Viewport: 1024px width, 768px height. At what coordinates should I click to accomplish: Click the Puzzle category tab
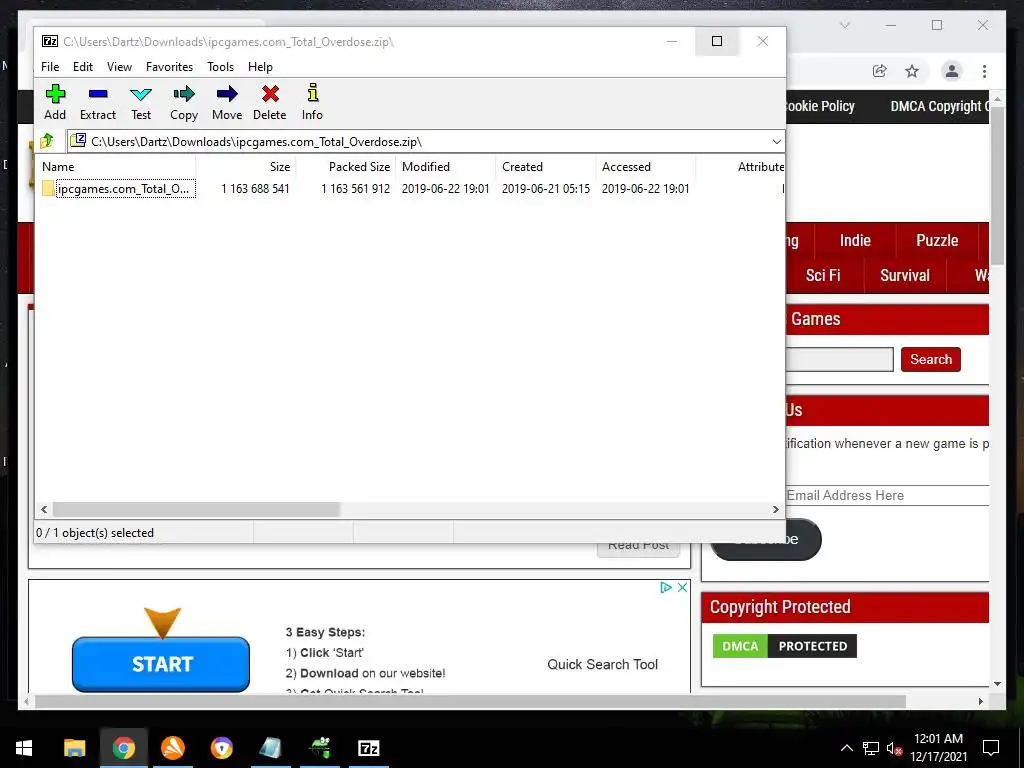[x=937, y=240]
